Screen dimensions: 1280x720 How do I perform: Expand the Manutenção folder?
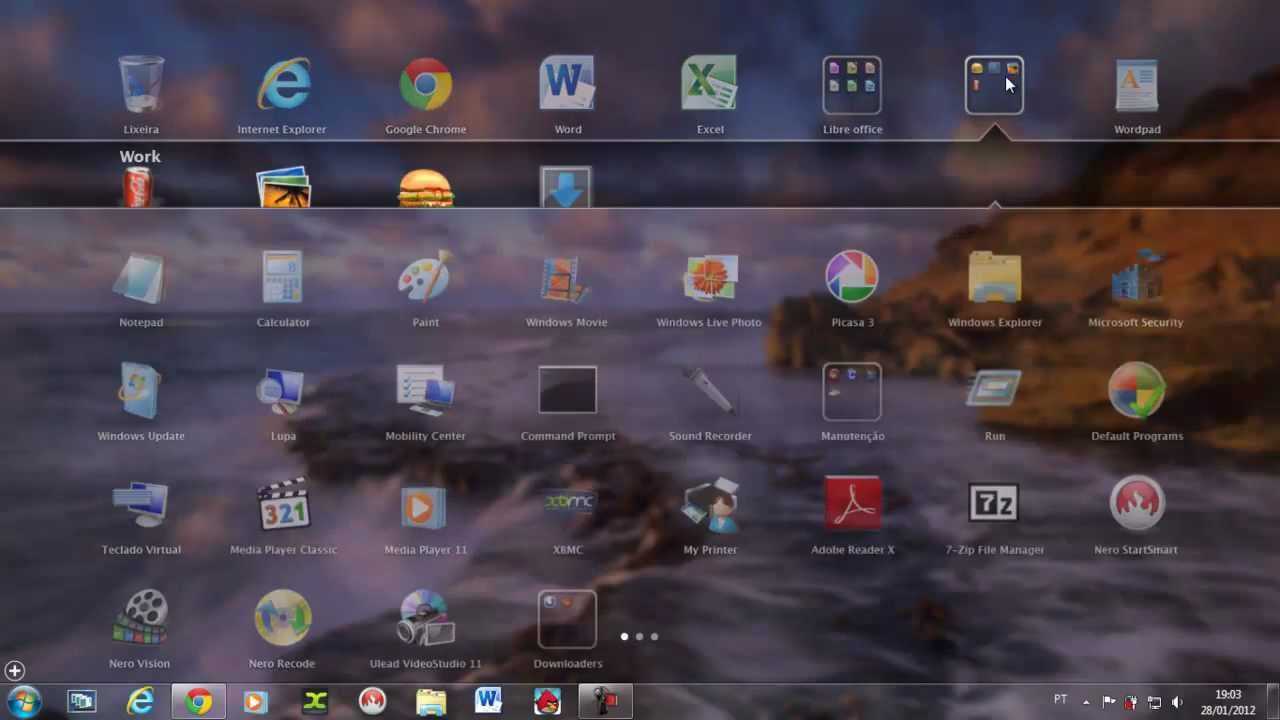click(852, 392)
